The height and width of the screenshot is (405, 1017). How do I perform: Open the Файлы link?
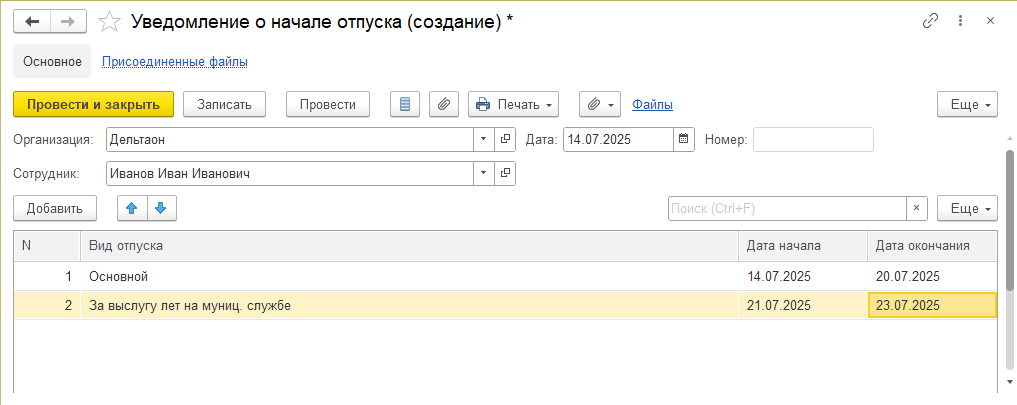tap(652, 104)
